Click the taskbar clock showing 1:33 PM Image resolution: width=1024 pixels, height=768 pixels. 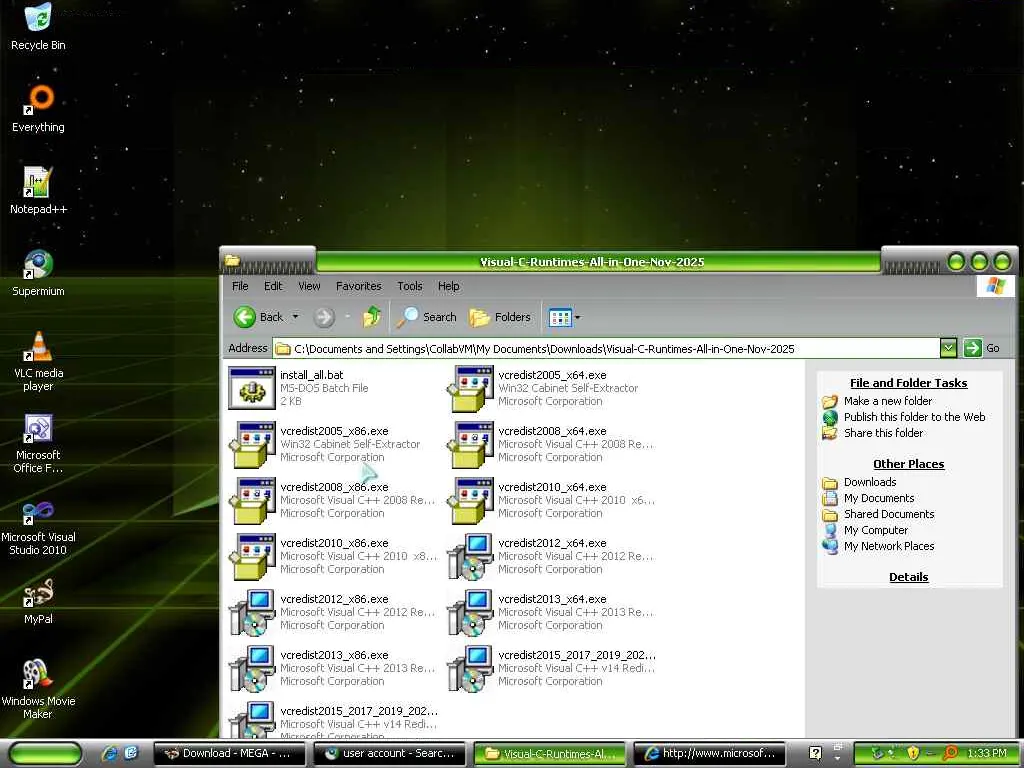tap(987, 754)
